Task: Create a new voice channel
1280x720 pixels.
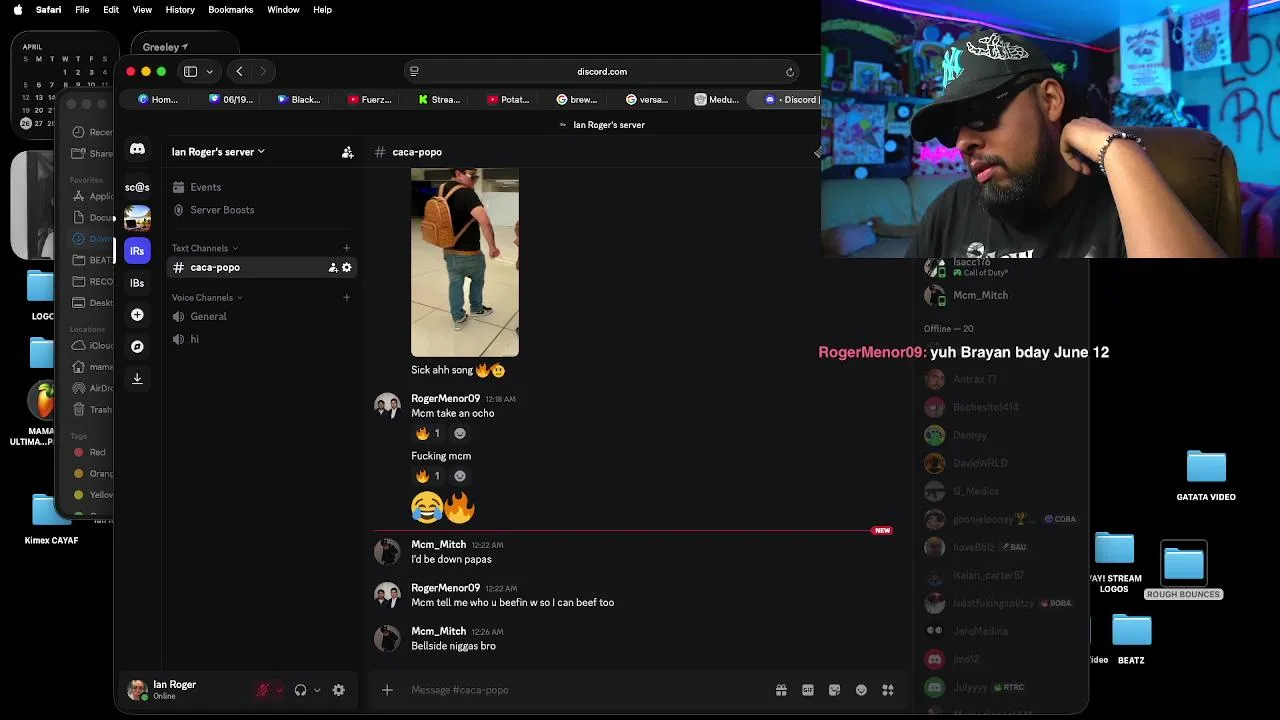Action: (346, 297)
